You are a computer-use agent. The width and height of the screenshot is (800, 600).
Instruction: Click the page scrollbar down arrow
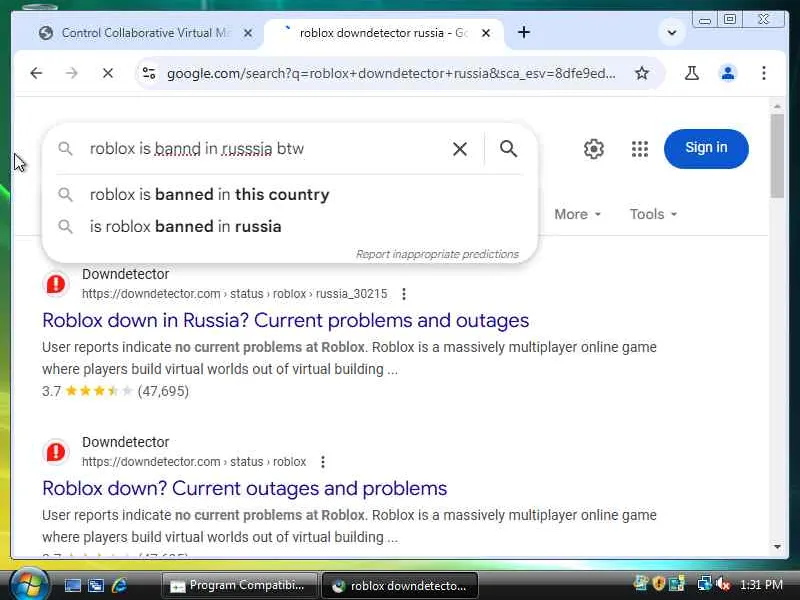[777, 547]
